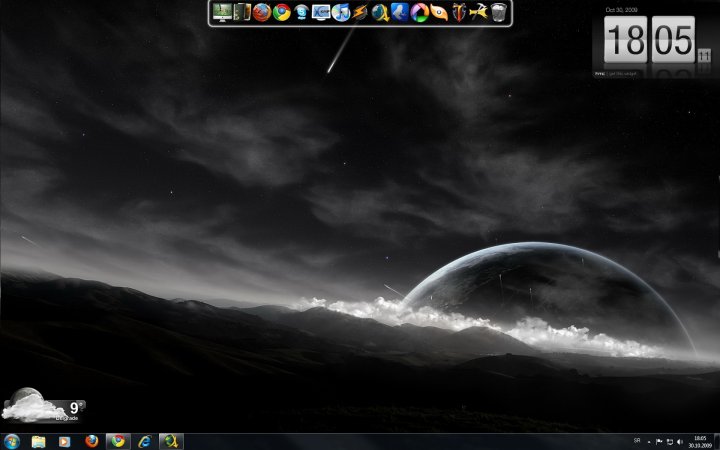Click the SR language indicator
Screen dimensions: 720x450
point(637,441)
